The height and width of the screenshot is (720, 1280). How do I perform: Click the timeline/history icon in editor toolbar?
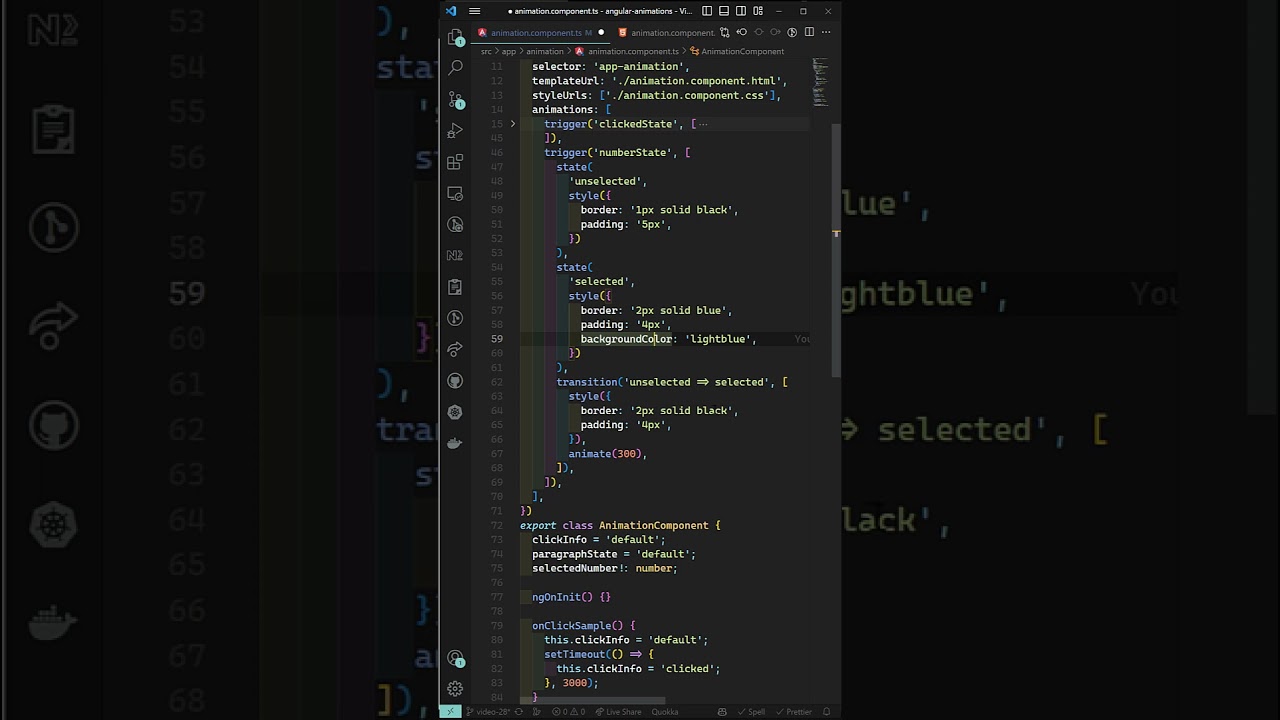click(x=792, y=32)
